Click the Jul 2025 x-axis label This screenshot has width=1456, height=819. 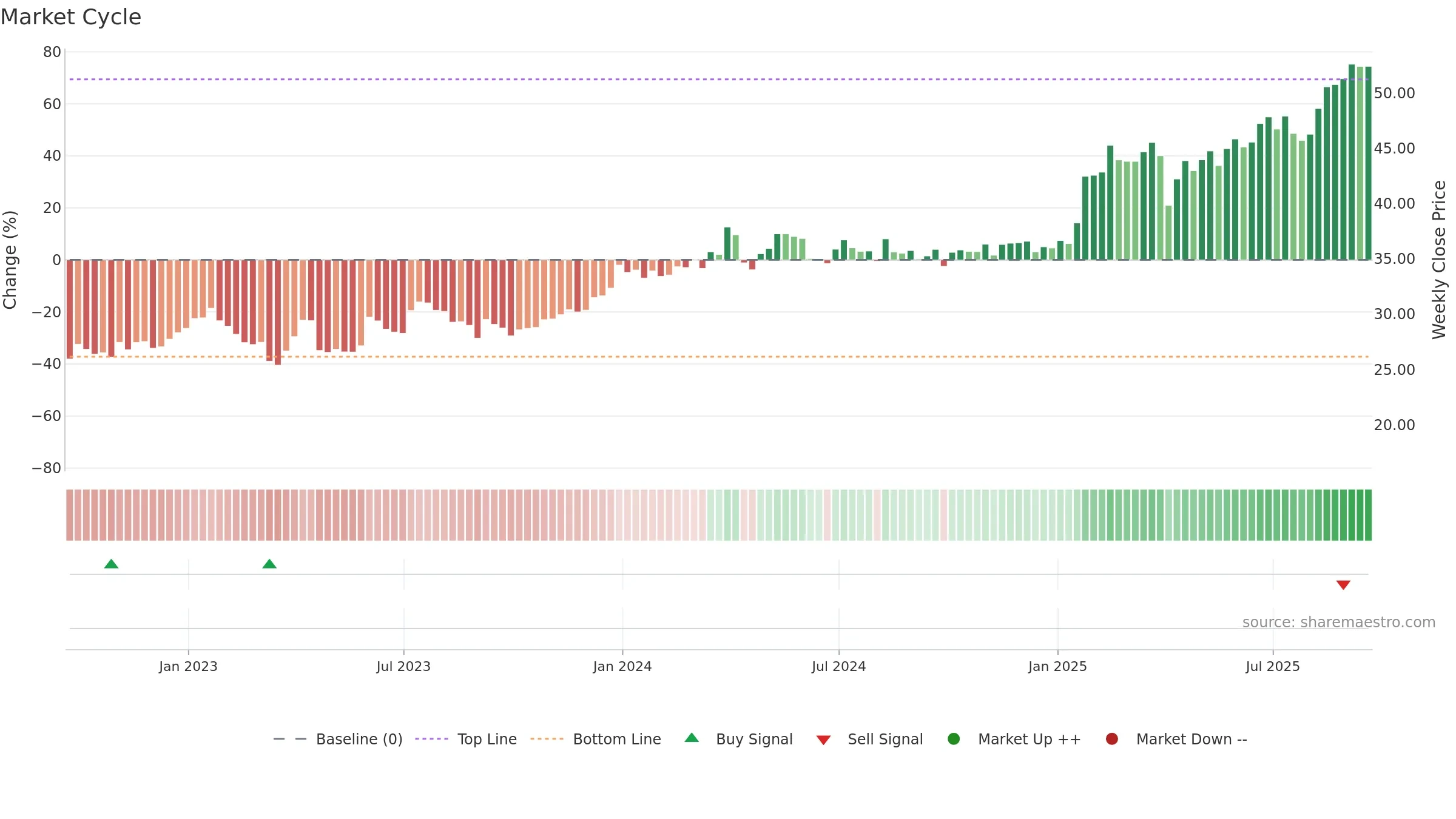click(x=1273, y=666)
